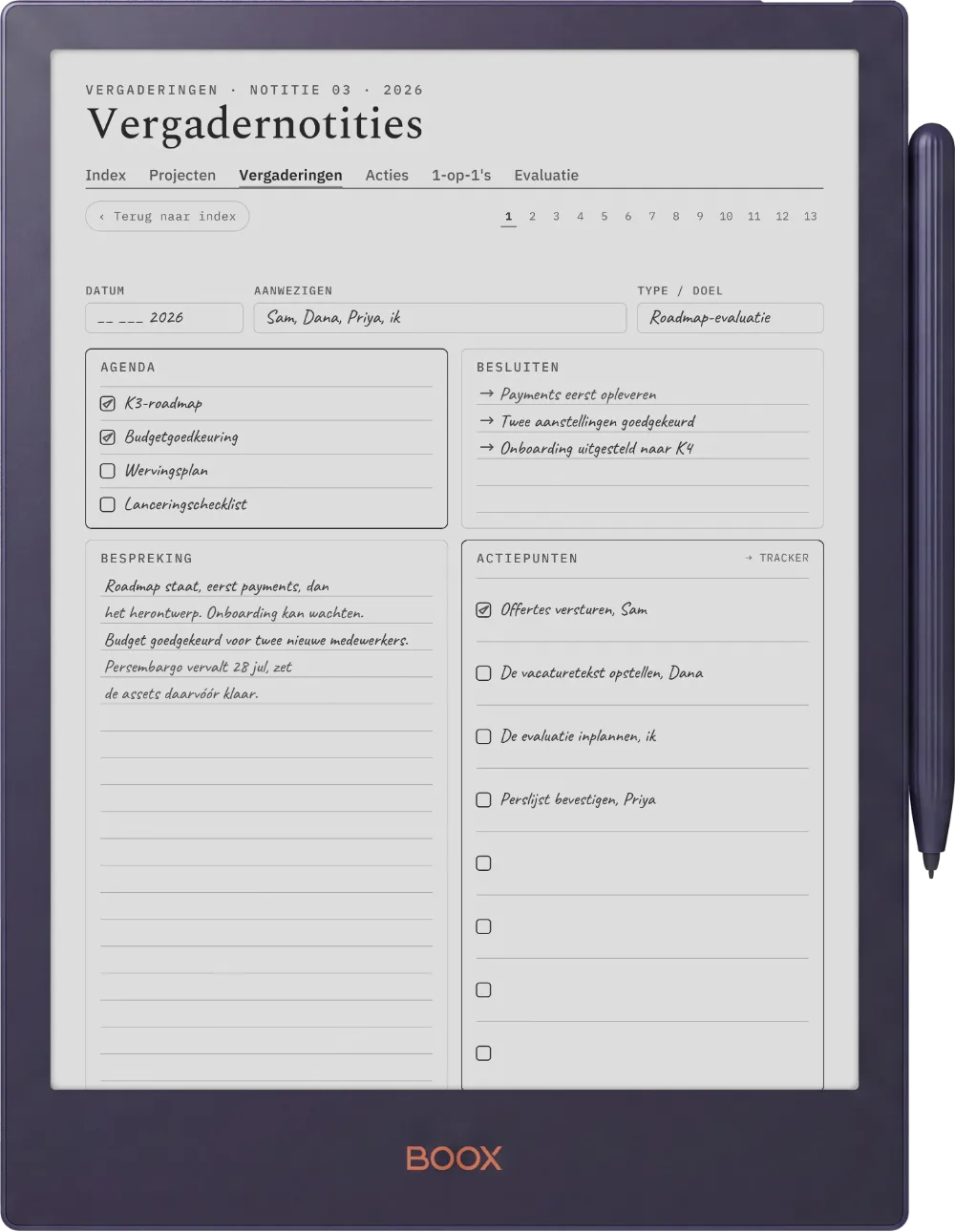Click the Aanwezigen field
This screenshot has width=955, height=1232.
click(x=440, y=318)
